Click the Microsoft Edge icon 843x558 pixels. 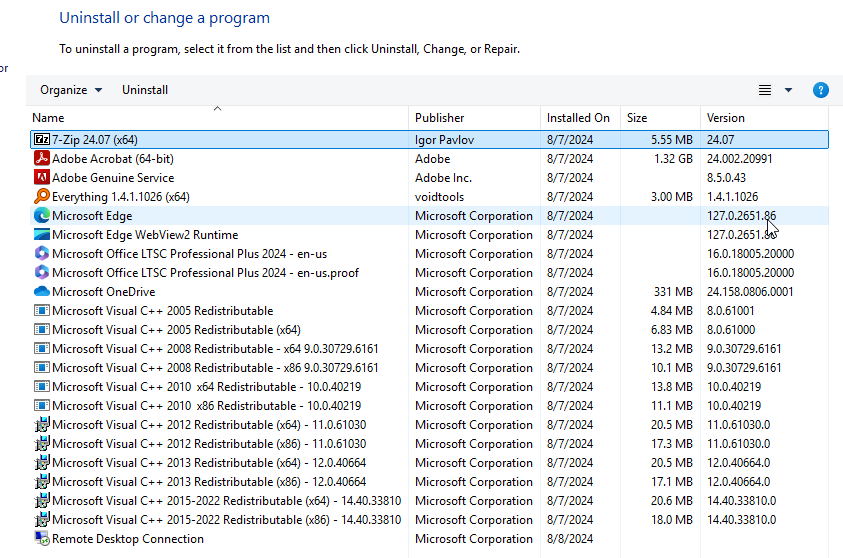(x=42, y=216)
